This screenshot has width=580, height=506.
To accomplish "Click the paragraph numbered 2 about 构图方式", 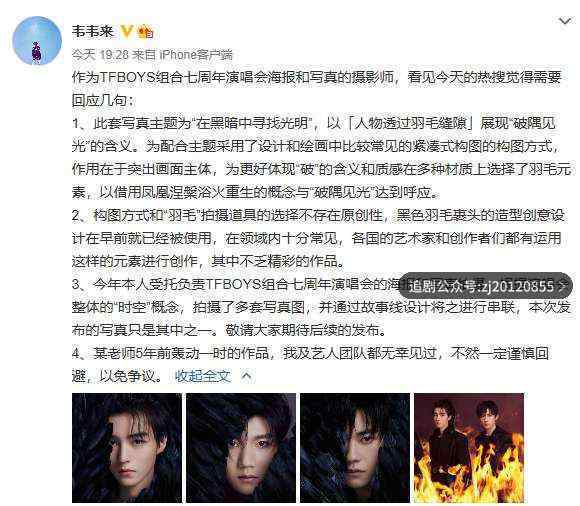I will pos(318,238).
